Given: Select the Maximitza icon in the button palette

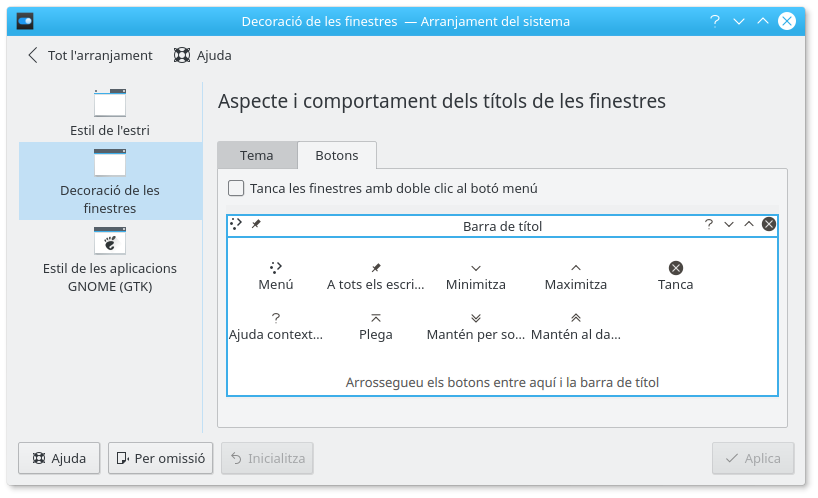Looking at the screenshot, I should pyautogui.click(x=576, y=267).
